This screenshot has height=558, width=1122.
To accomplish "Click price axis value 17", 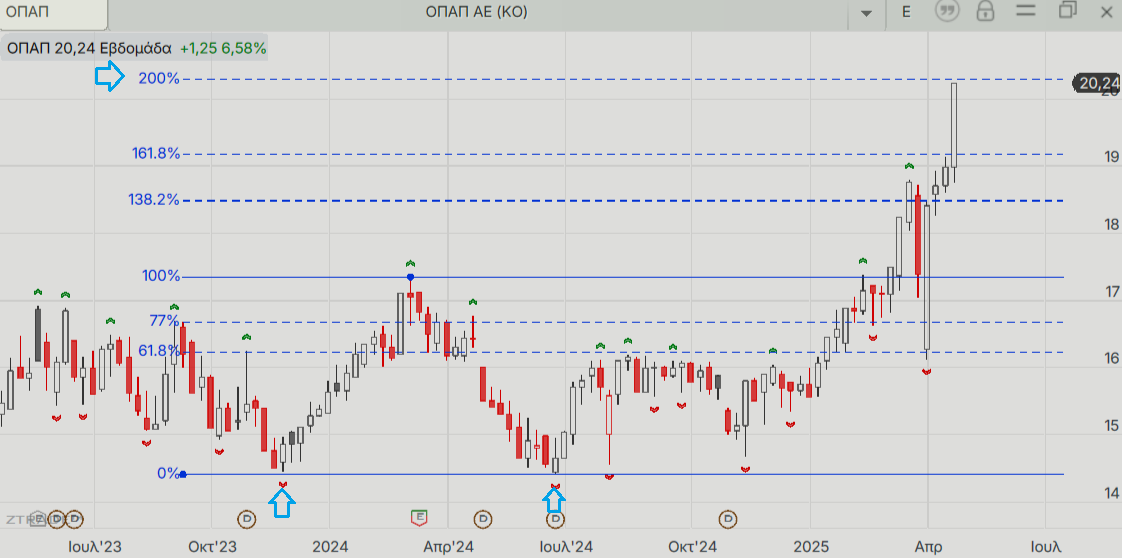I will [1111, 291].
